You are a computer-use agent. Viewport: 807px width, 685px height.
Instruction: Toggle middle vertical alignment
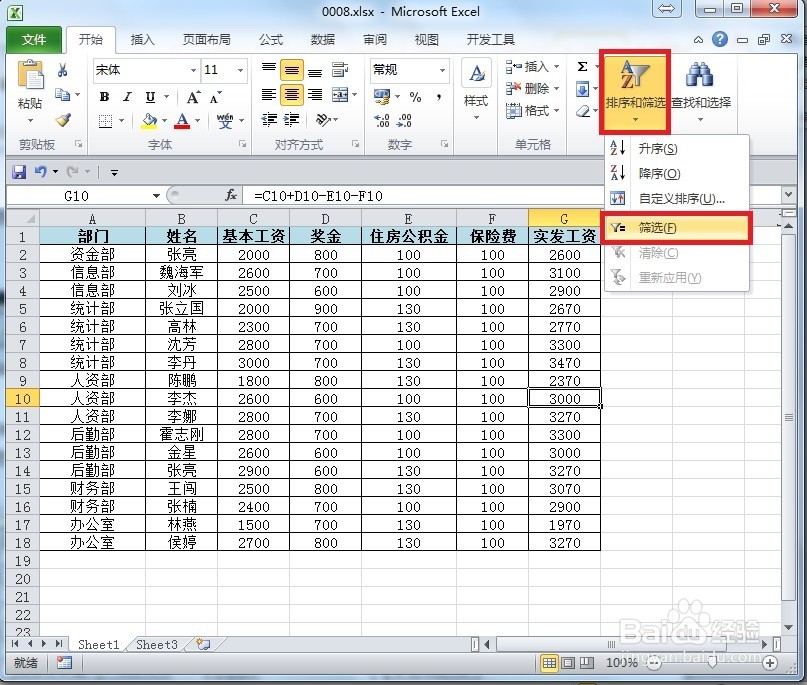(x=292, y=70)
